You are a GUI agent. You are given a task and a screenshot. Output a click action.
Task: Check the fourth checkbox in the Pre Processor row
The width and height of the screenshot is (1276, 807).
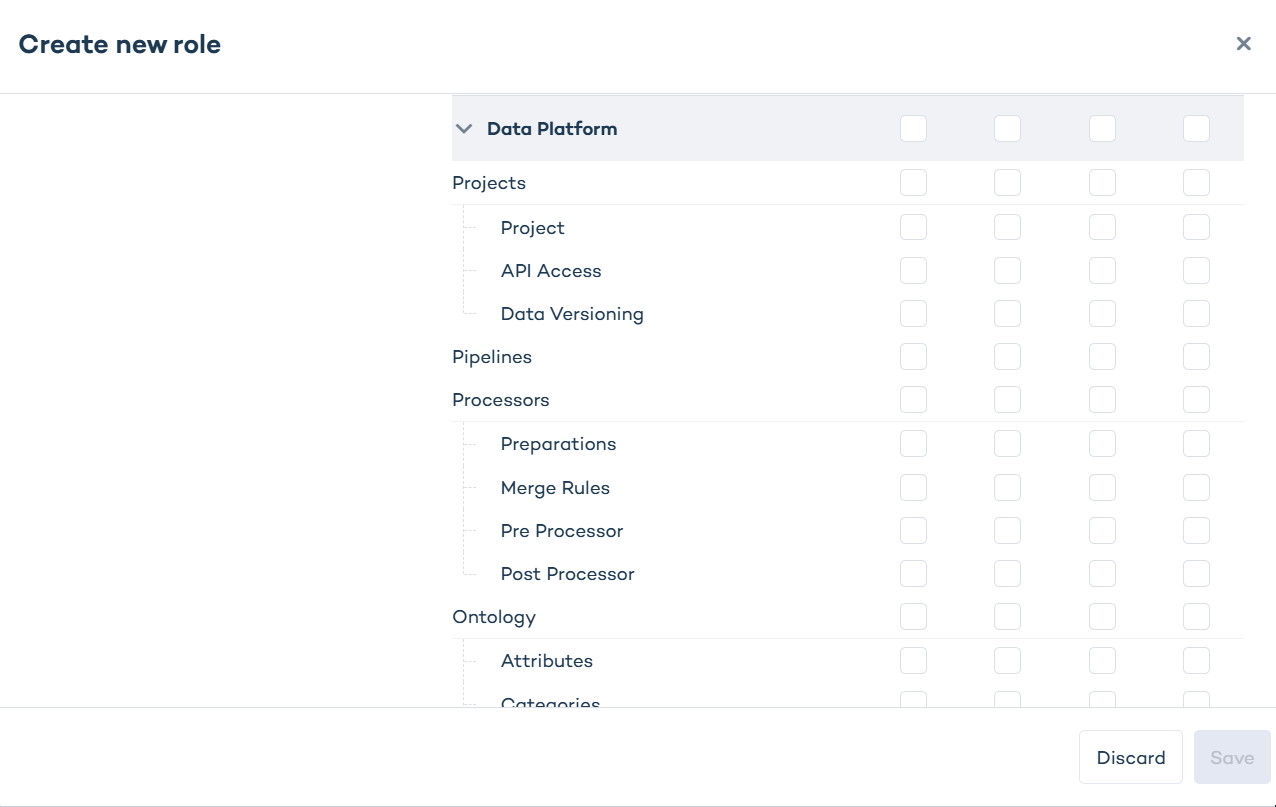[x=1196, y=530]
